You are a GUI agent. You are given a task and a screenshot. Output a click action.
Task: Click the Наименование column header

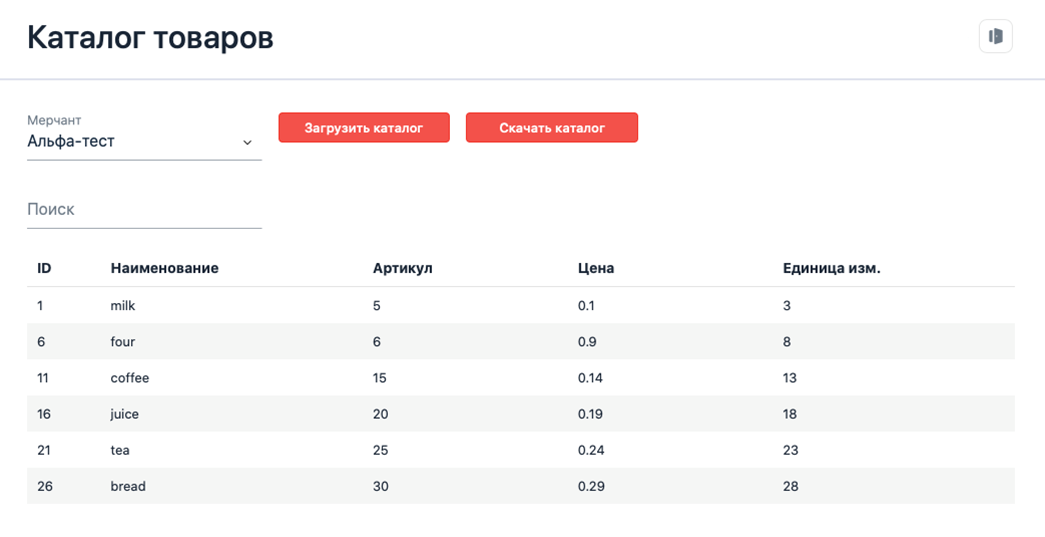click(x=165, y=268)
